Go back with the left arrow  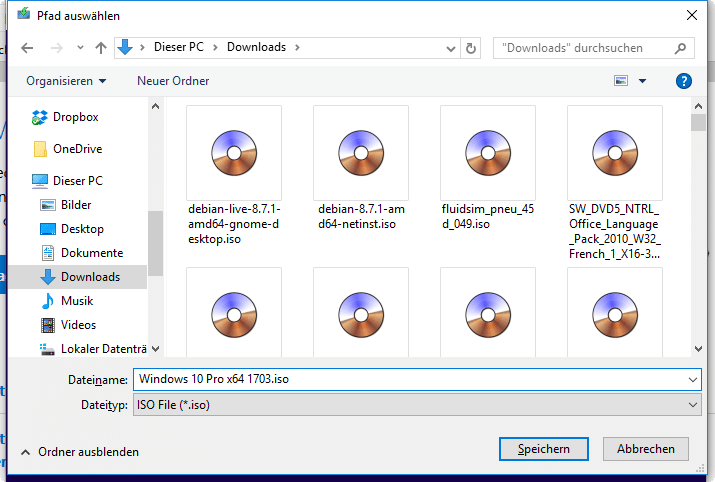click(27, 48)
